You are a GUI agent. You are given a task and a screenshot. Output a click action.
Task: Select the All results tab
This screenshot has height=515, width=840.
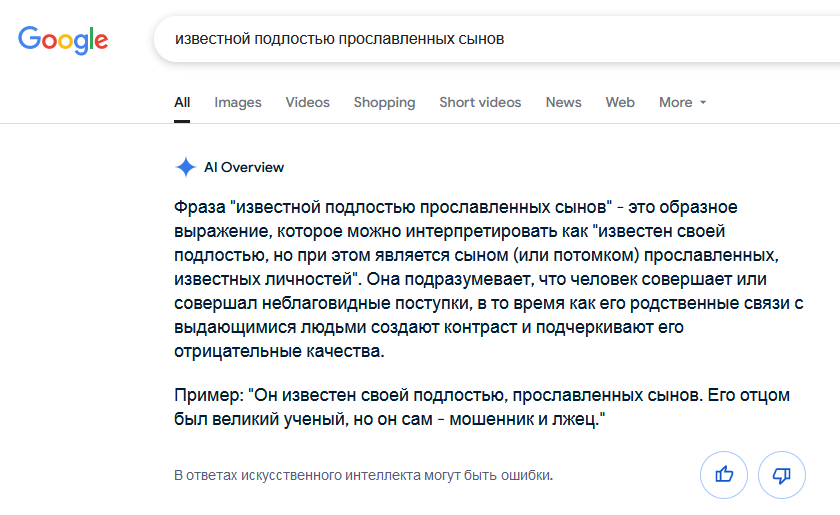point(182,102)
